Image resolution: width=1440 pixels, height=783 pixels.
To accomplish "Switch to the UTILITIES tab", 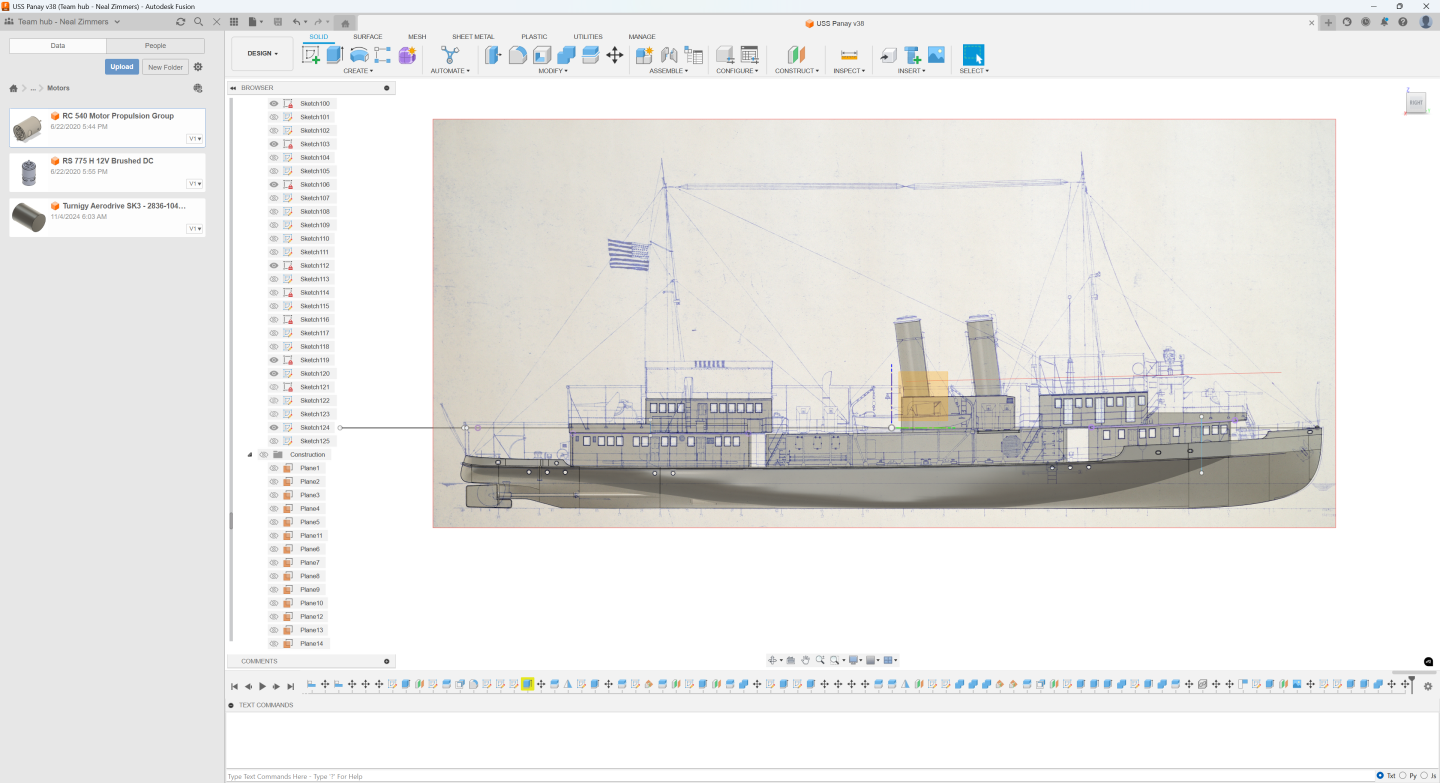I will pos(588,37).
